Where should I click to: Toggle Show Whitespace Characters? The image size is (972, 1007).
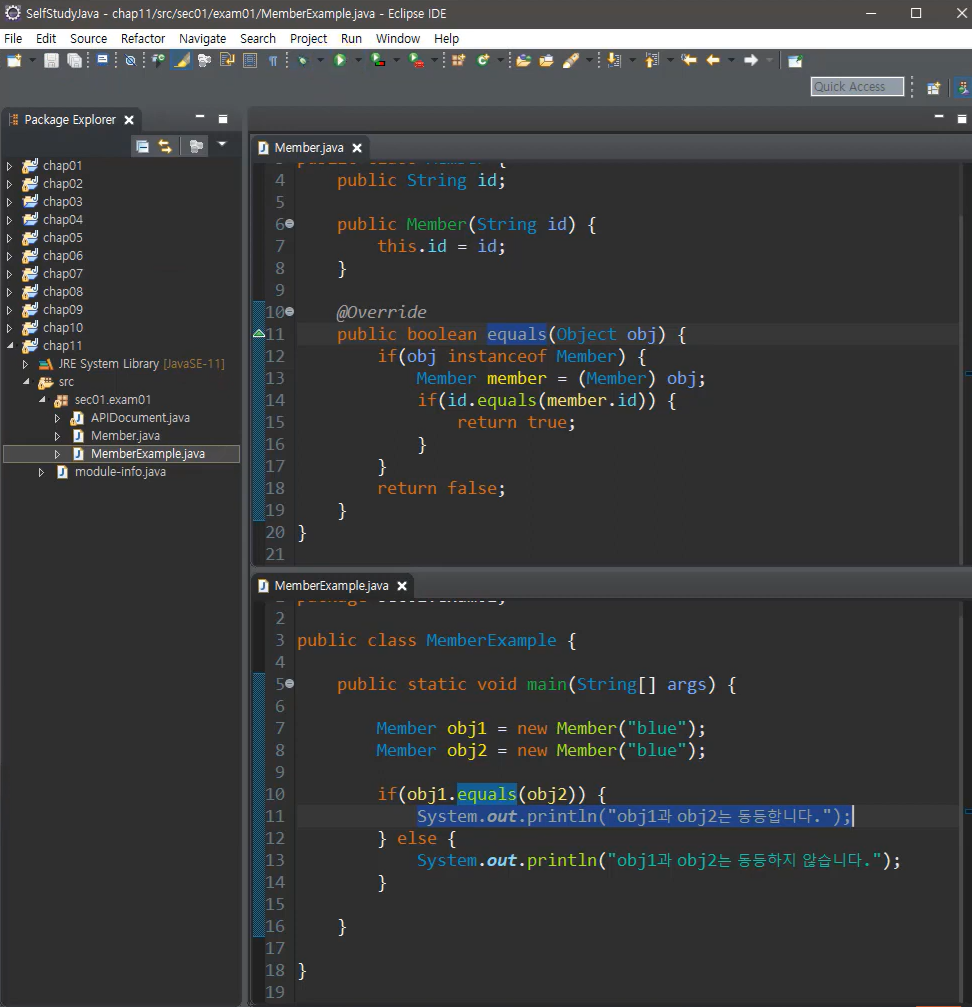point(273,60)
